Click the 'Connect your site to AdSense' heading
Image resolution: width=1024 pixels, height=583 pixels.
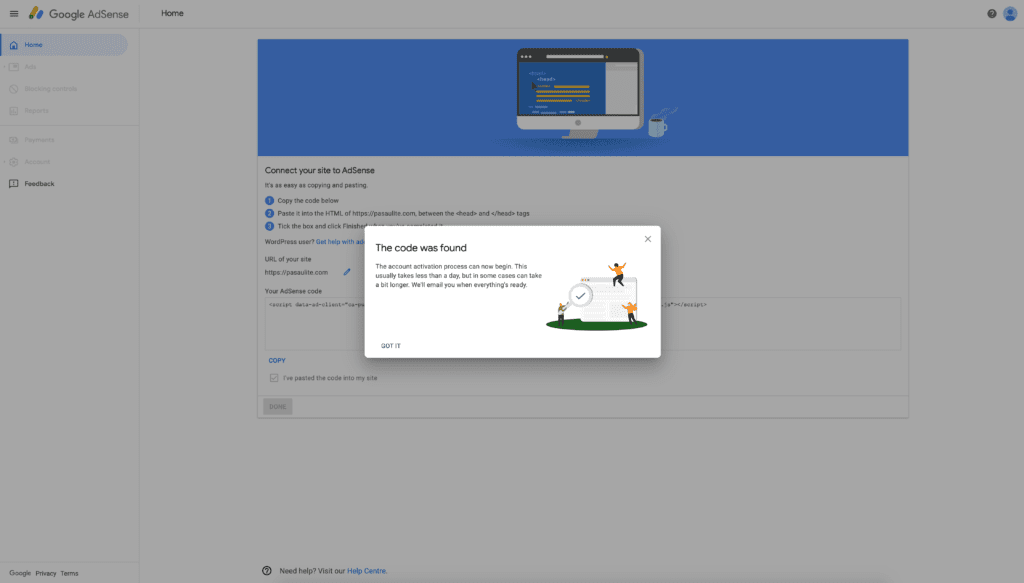[x=319, y=170]
